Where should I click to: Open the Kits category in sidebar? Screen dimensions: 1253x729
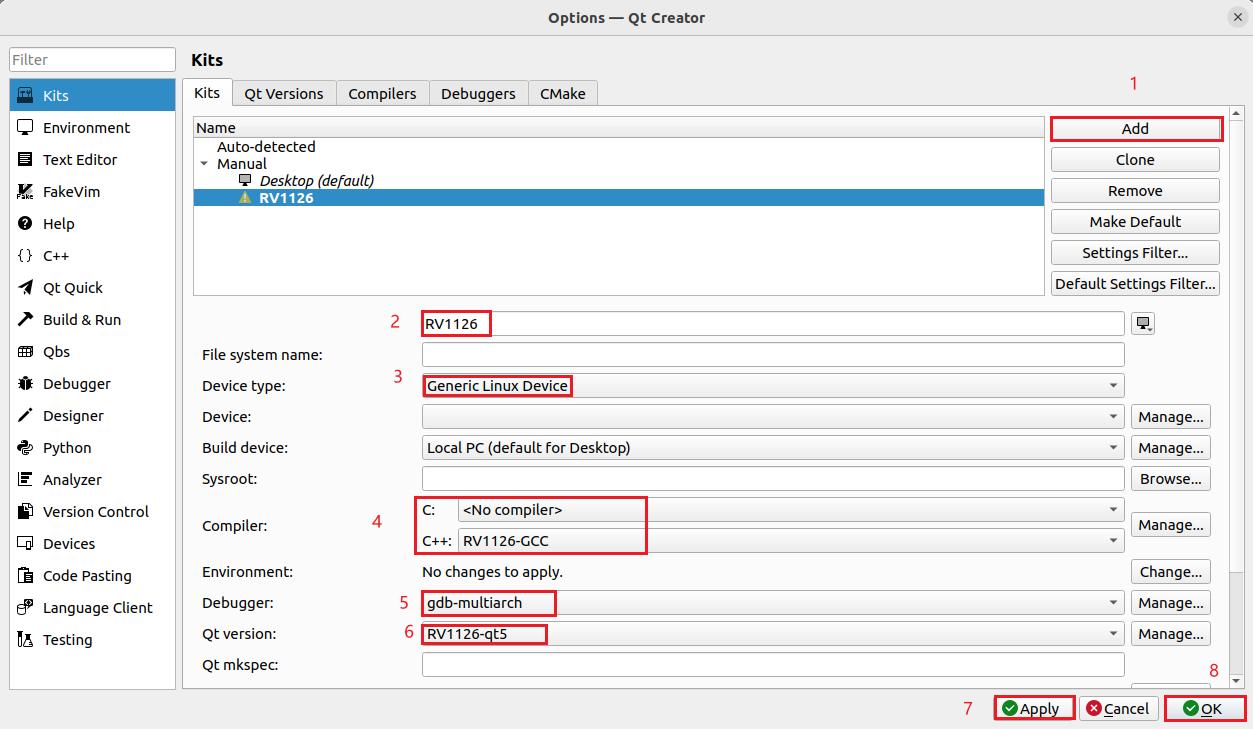(x=92, y=96)
